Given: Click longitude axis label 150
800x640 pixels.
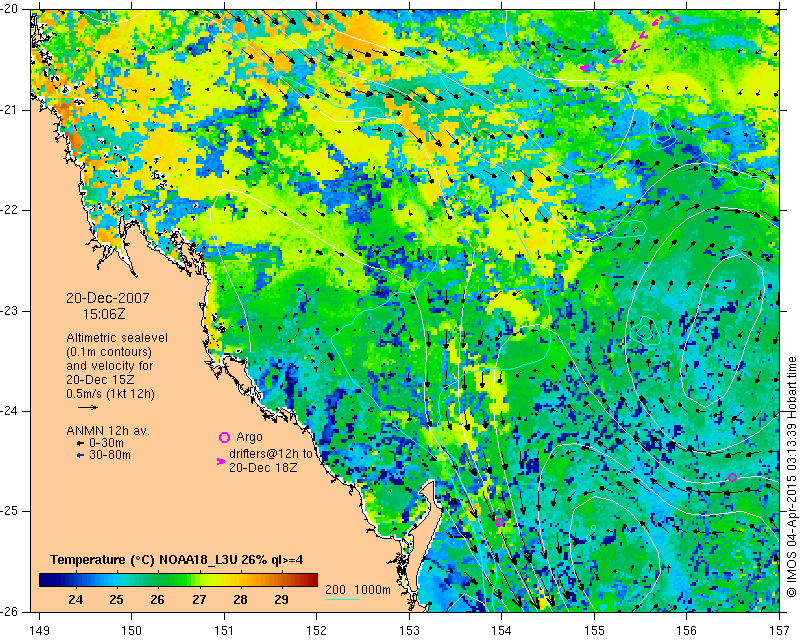Looking at the screenshot, I should [132, 631].
